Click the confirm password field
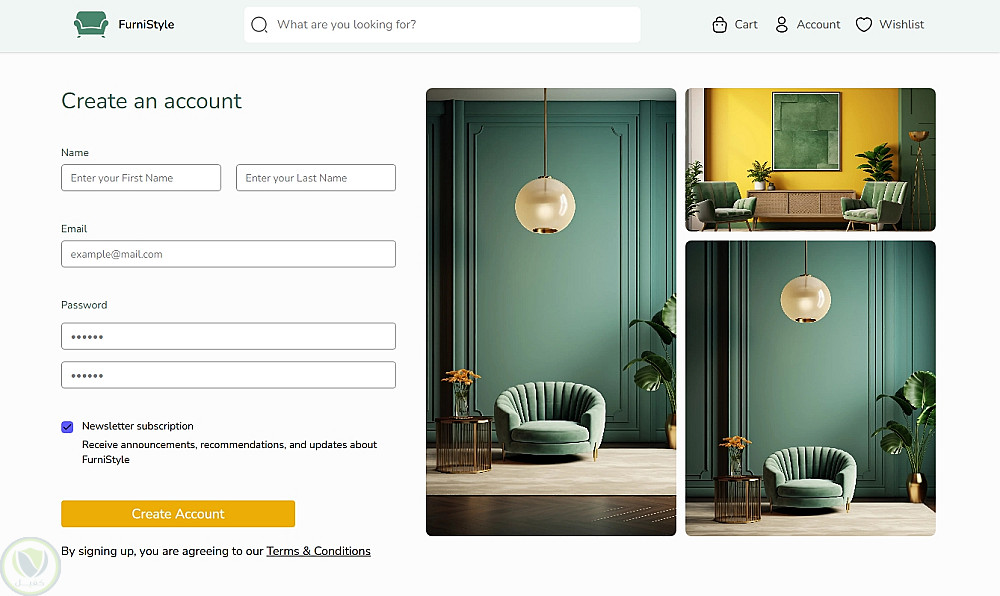This screenshot has height=596, width=1000. coord(228,375)
